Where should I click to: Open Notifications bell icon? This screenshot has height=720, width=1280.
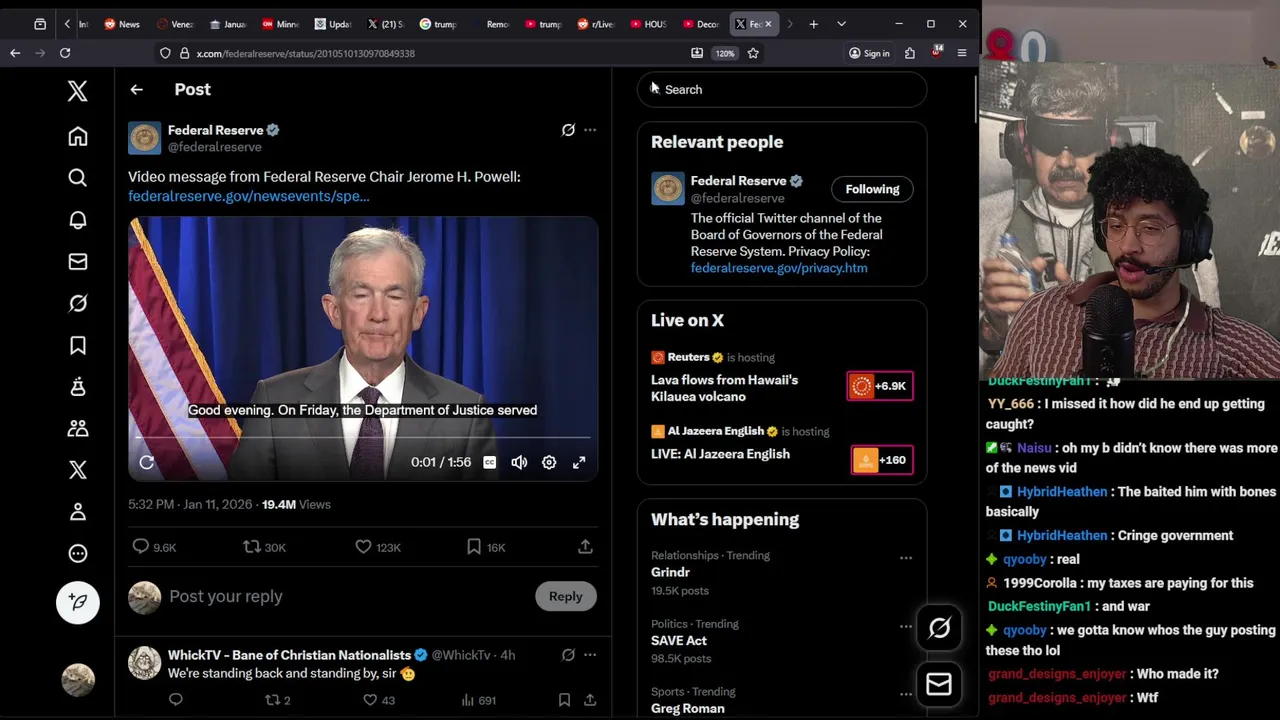[77, 220]
